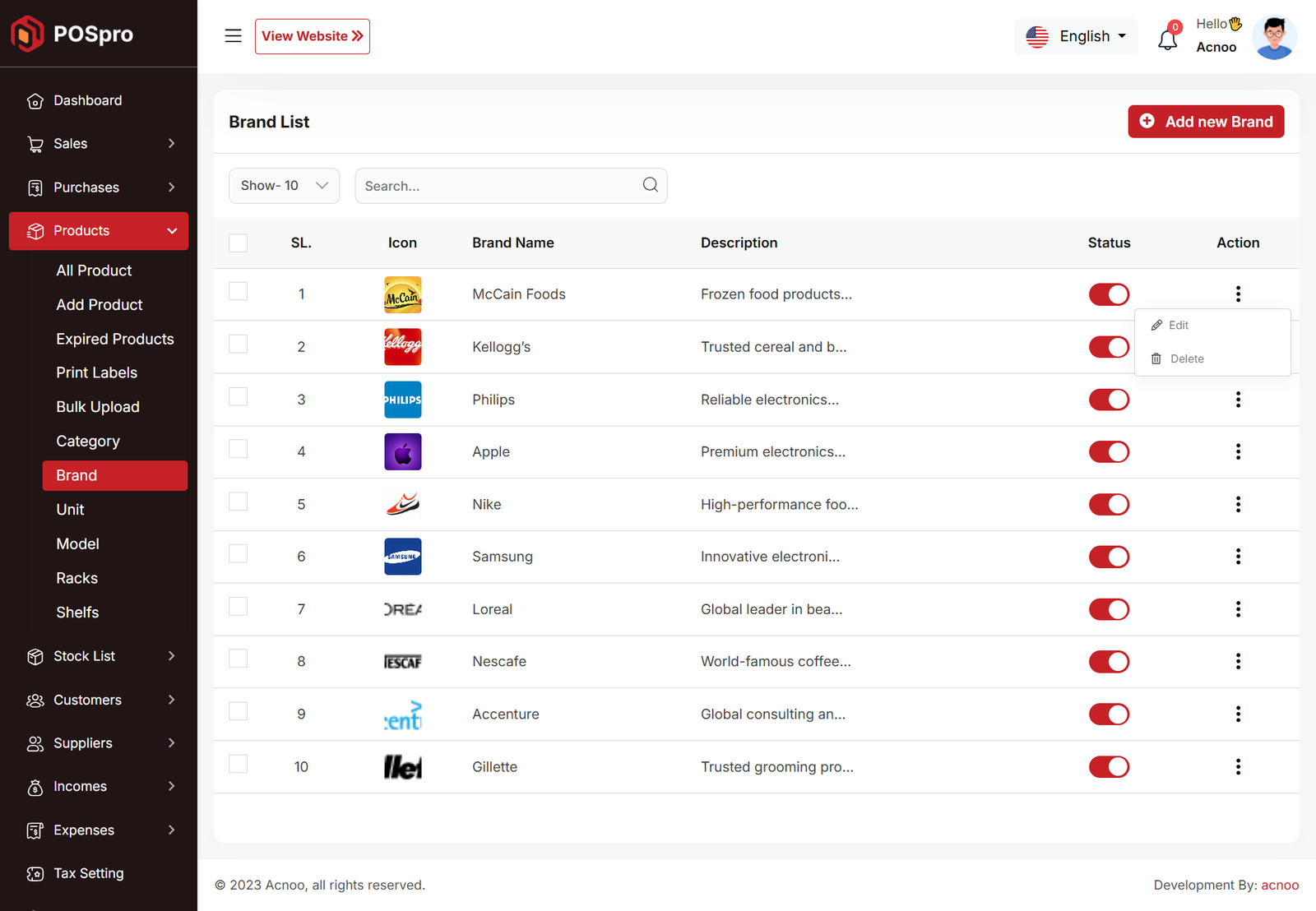Click the Apple brand icon
The image size is (1316, 911).
pyautogui.click(x=402, y=452)
